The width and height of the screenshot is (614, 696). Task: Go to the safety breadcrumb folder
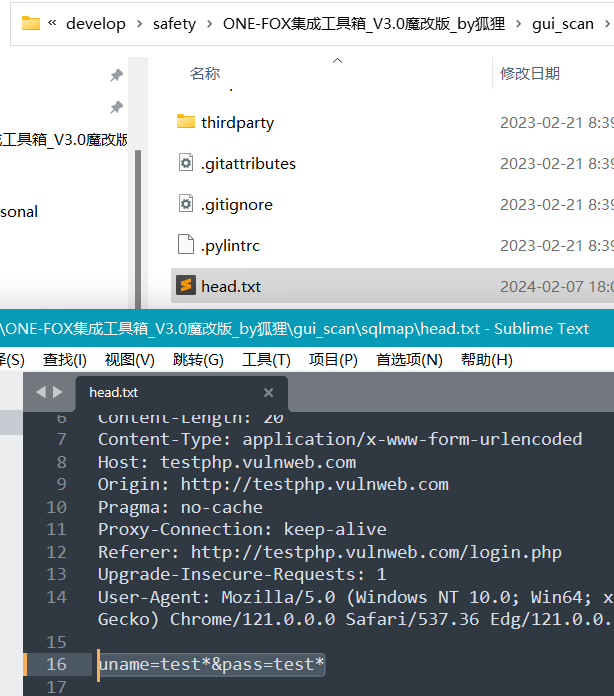coord(174,24)
